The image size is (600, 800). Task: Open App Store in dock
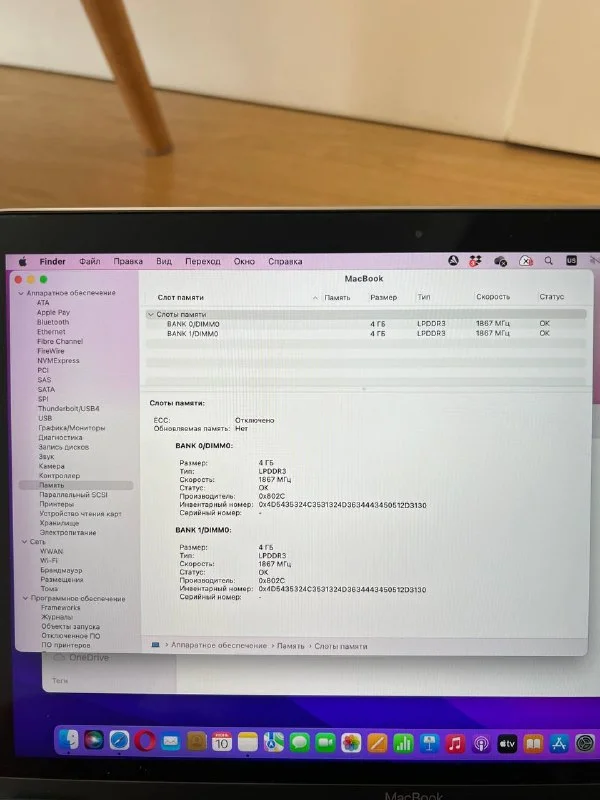pyautogui.click(x=559, y=744)
